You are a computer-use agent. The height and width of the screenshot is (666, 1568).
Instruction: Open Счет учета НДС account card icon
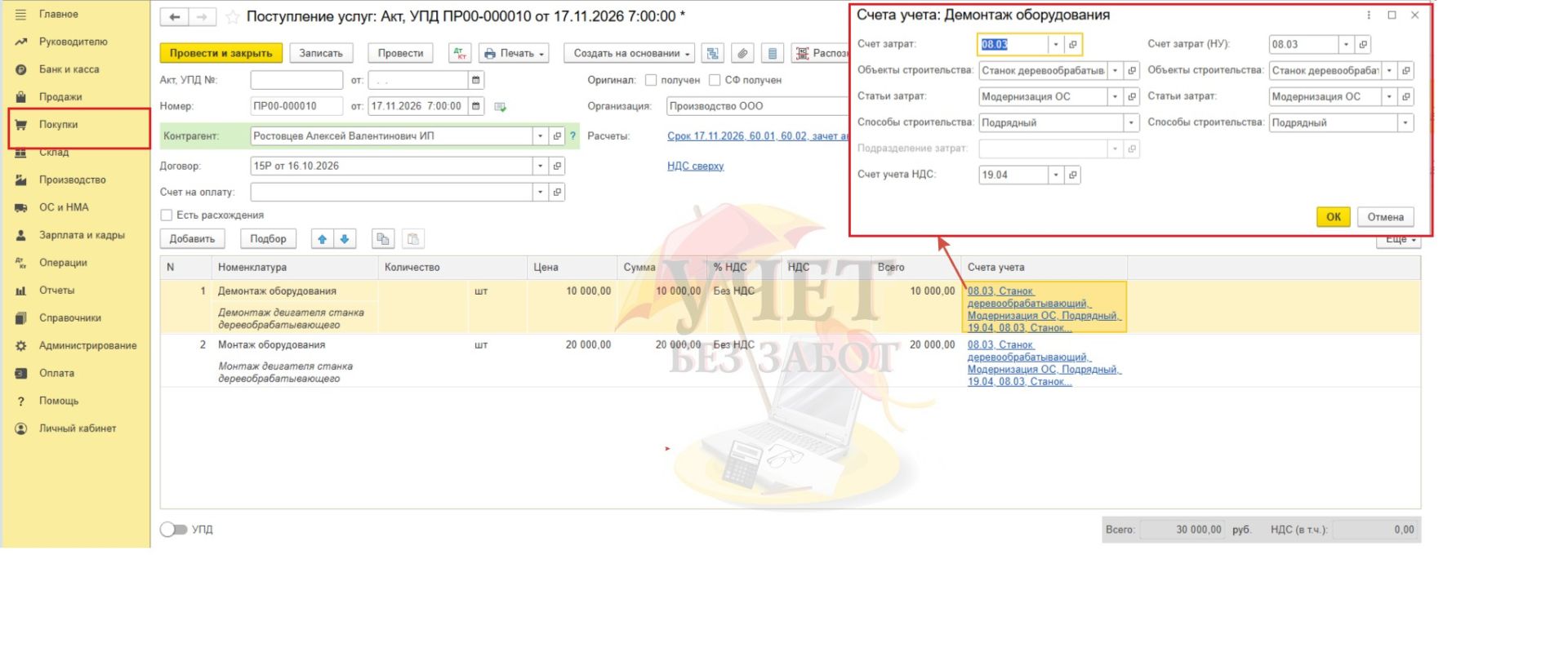1073,175
